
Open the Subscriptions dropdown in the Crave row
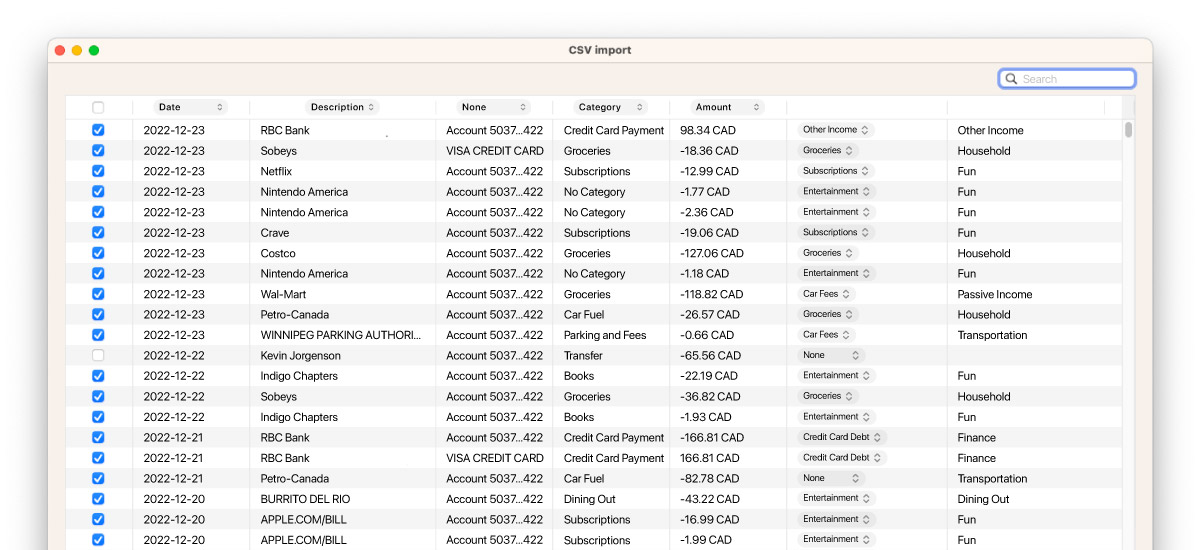(x=836, y=232)
